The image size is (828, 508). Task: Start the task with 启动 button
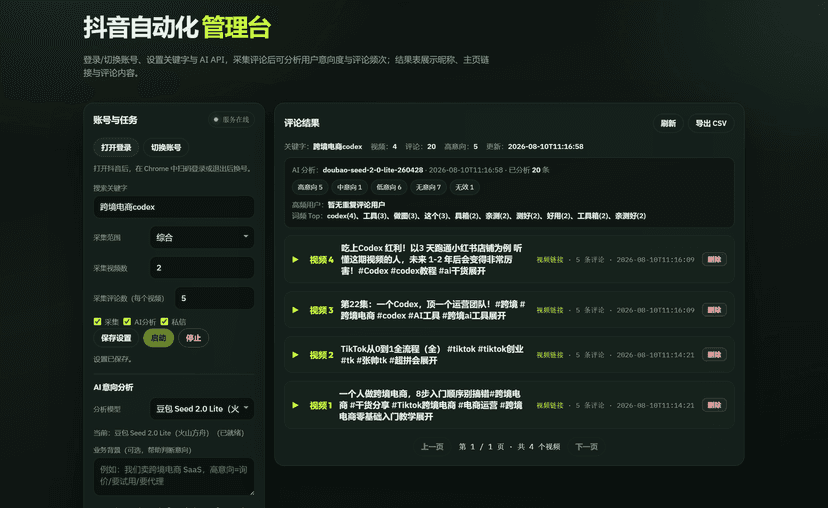[158, 338]
